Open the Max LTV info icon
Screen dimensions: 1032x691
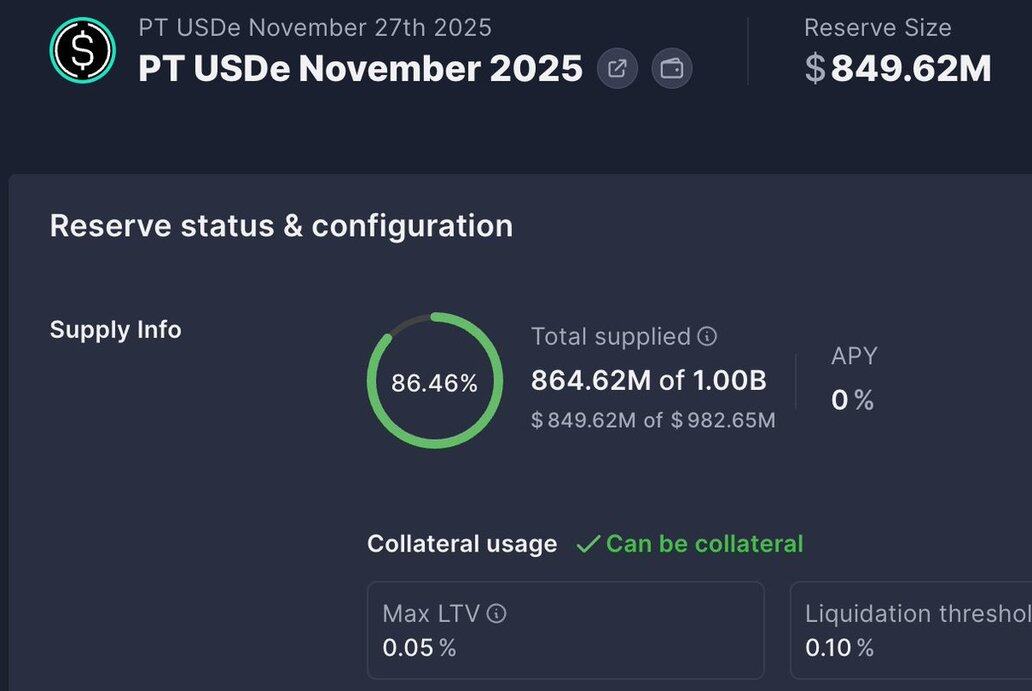coord(496,614)
